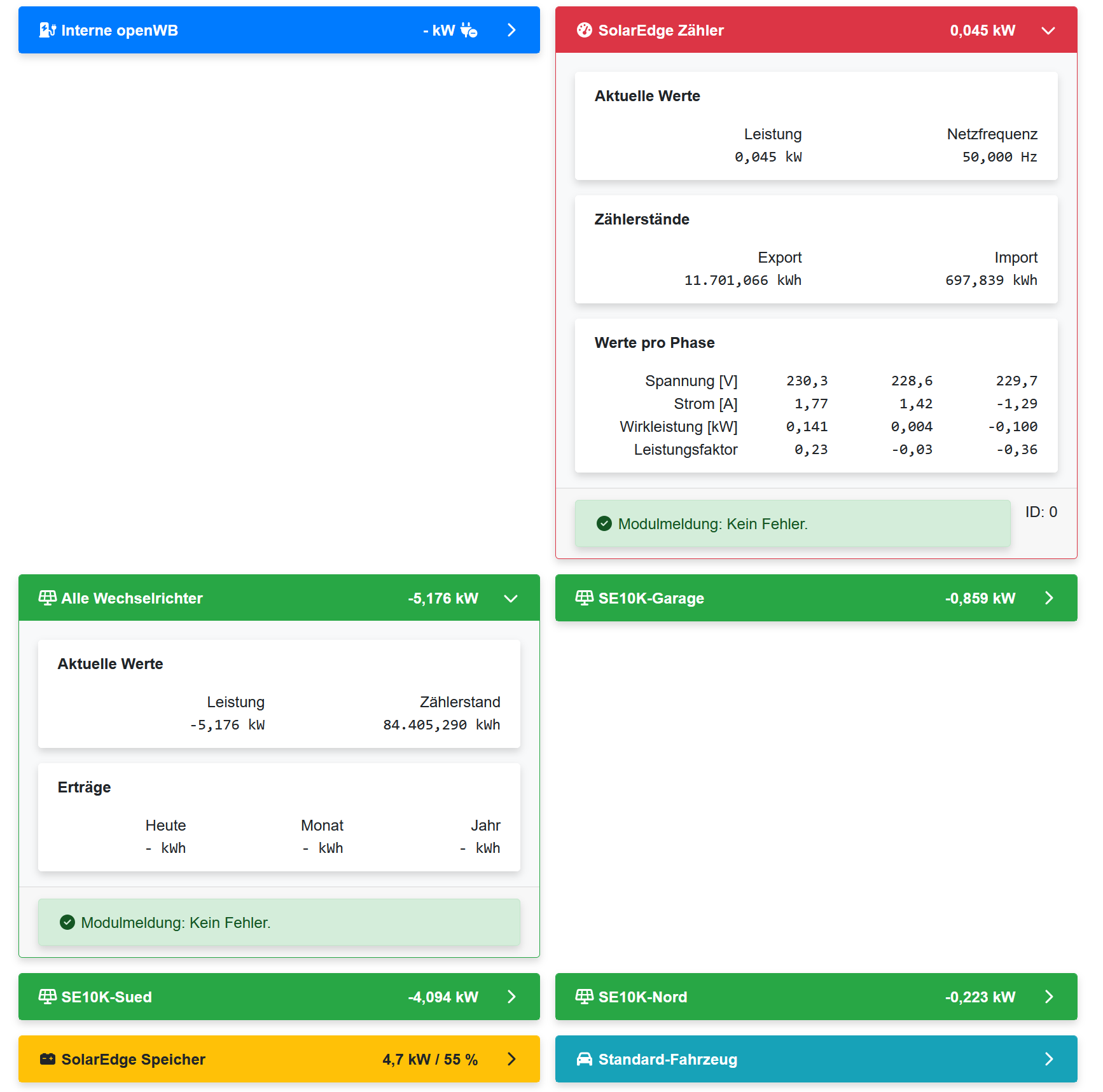Screen dimensions: 1103x1092
Task: Open the SE10K-Nord header title
Action: tap(642, 997)
